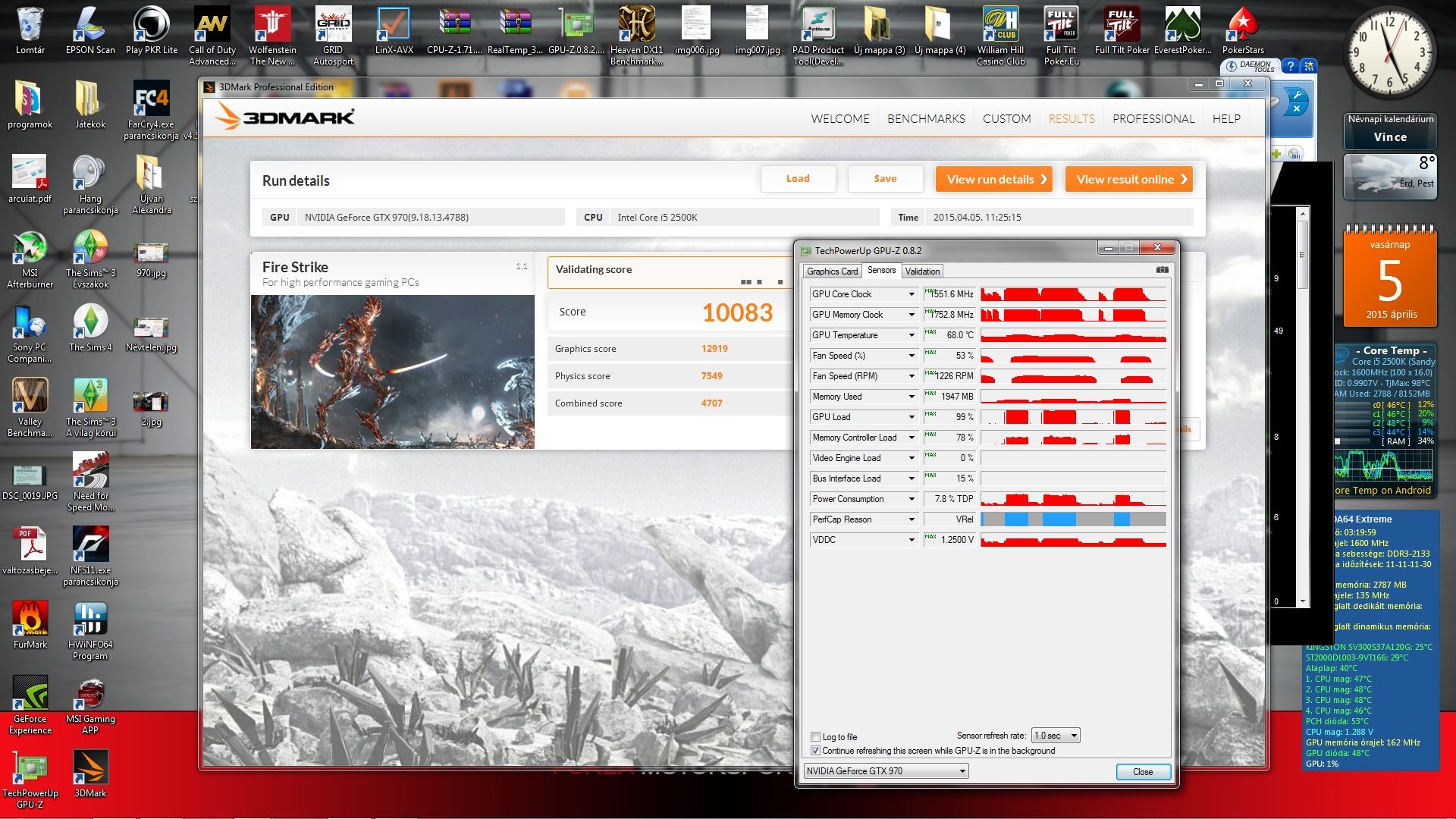The height and width of the screenshot is (819, 1456).
Task: Open the PerfCap Reason sensor dropdown
Action: tap(912, 519)
